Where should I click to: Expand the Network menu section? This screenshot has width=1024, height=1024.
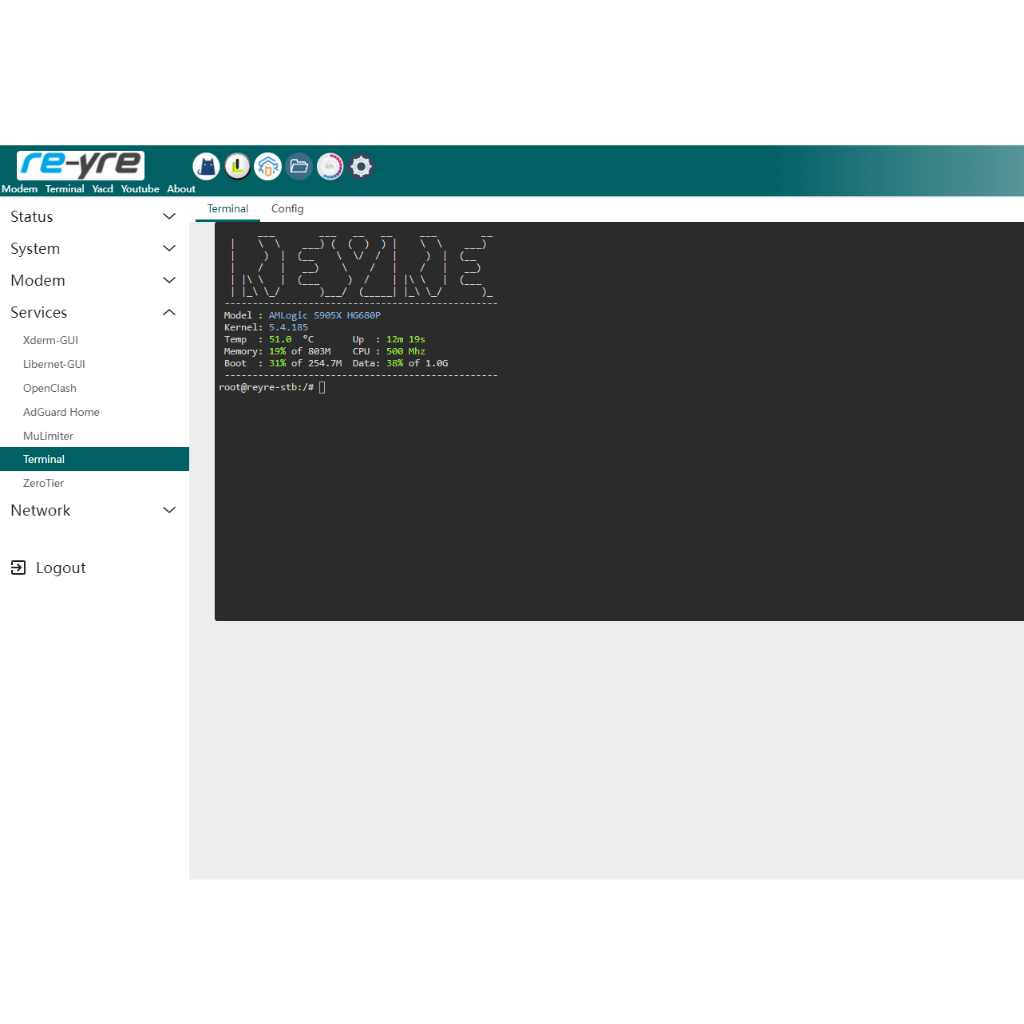click(x=41, y=510)
